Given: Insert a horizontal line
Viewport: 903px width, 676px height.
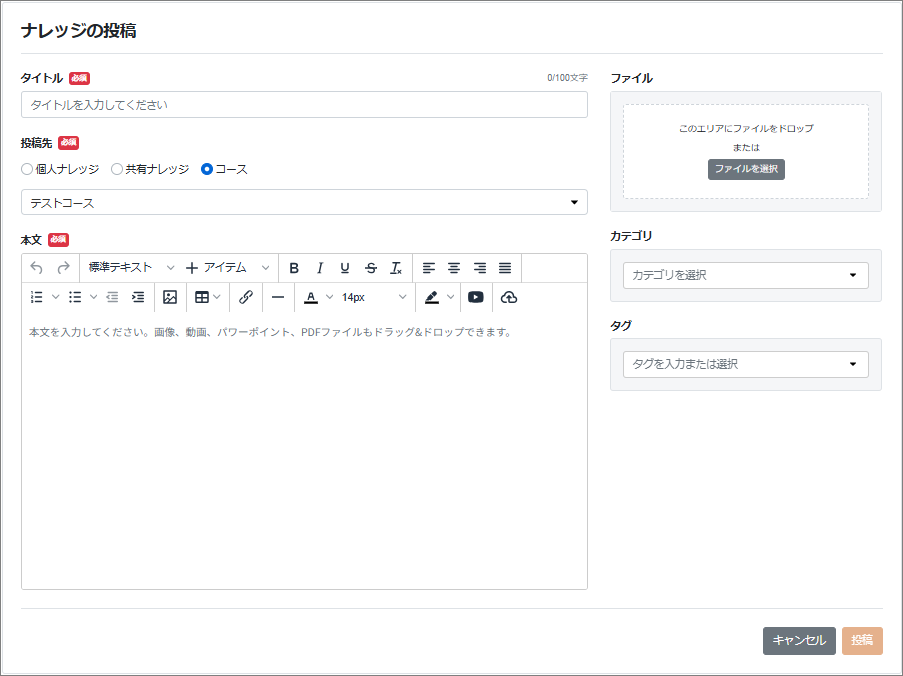Looking at the screenshot, I should pos(278,297).
